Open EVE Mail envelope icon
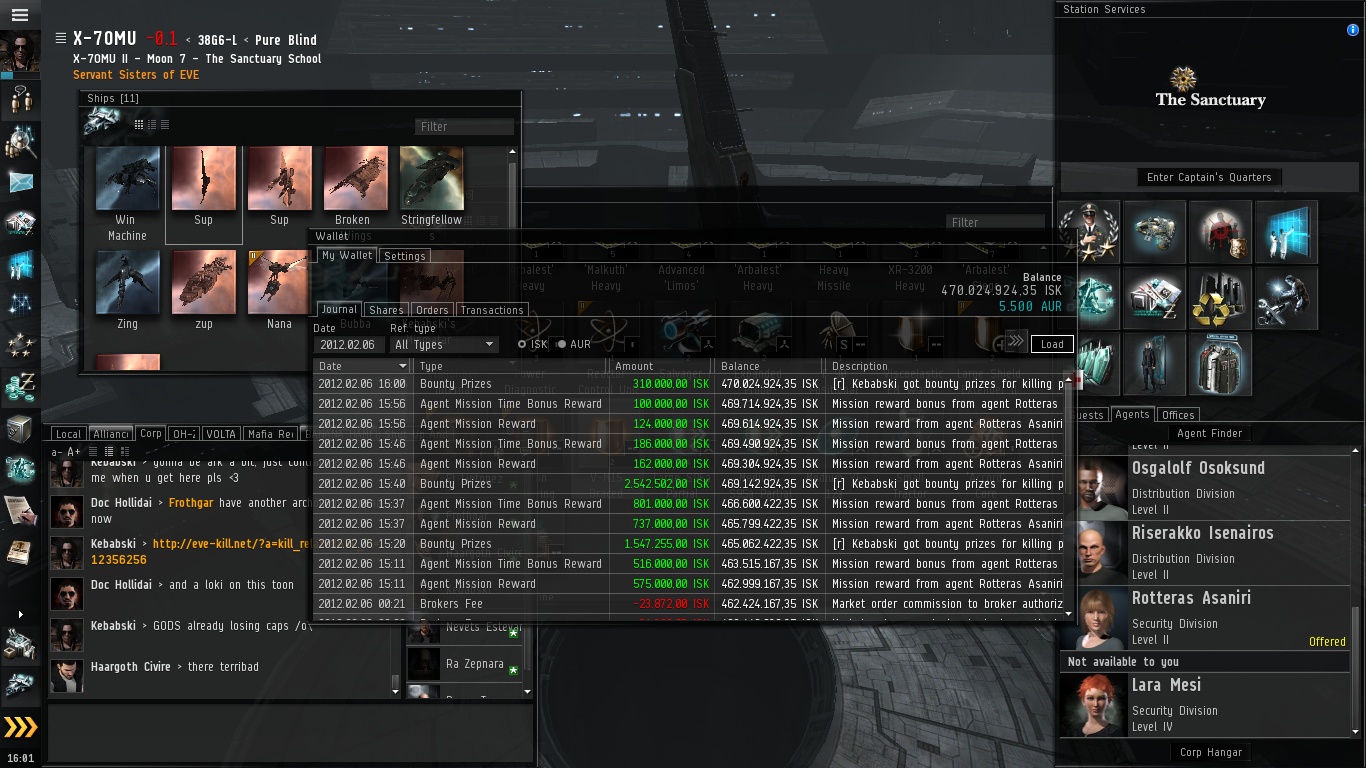1366x768 pixels. coord(20,182)
